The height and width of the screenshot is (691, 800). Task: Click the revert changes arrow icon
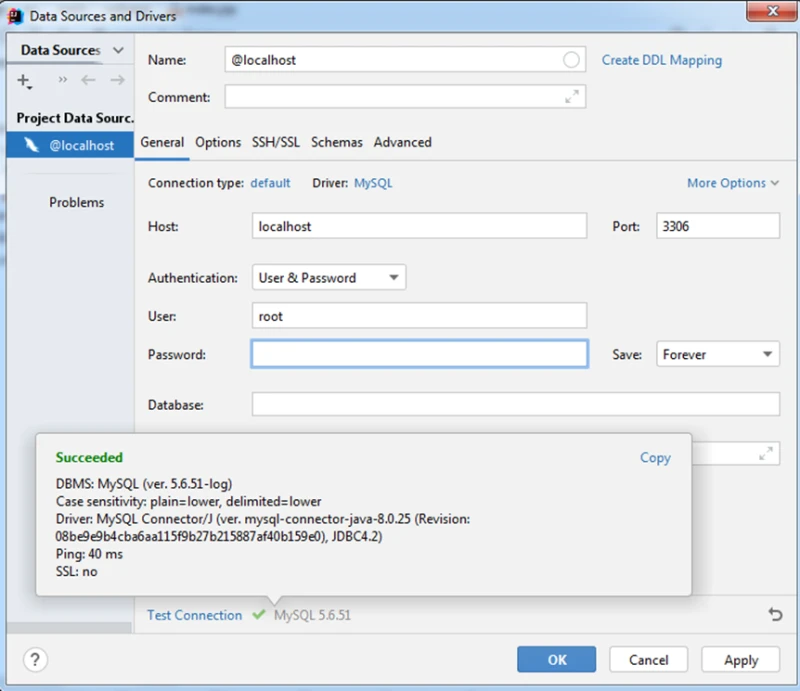tap(775, 615)
